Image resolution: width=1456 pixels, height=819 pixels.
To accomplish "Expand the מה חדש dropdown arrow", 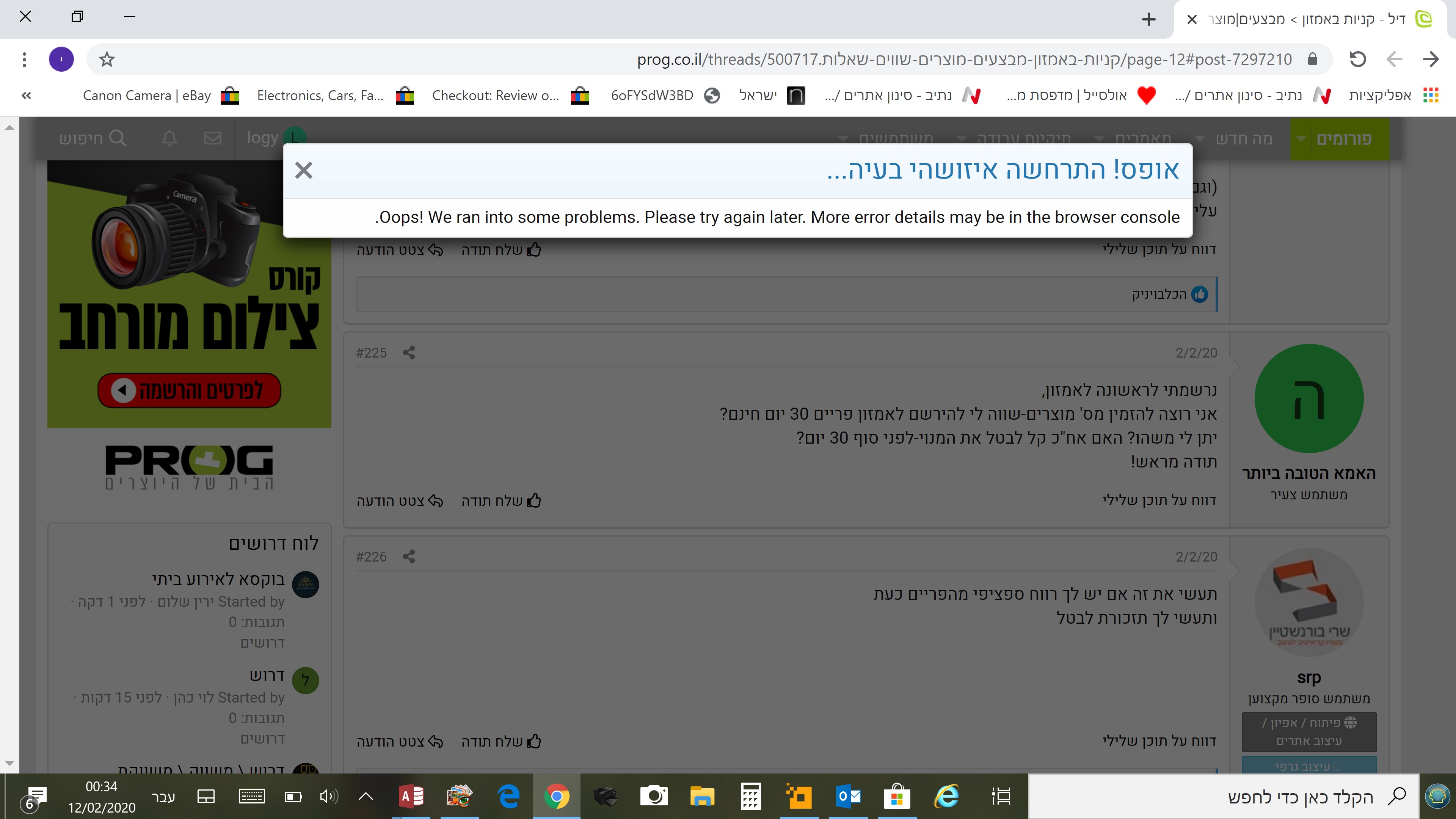I will (1200, 139).
